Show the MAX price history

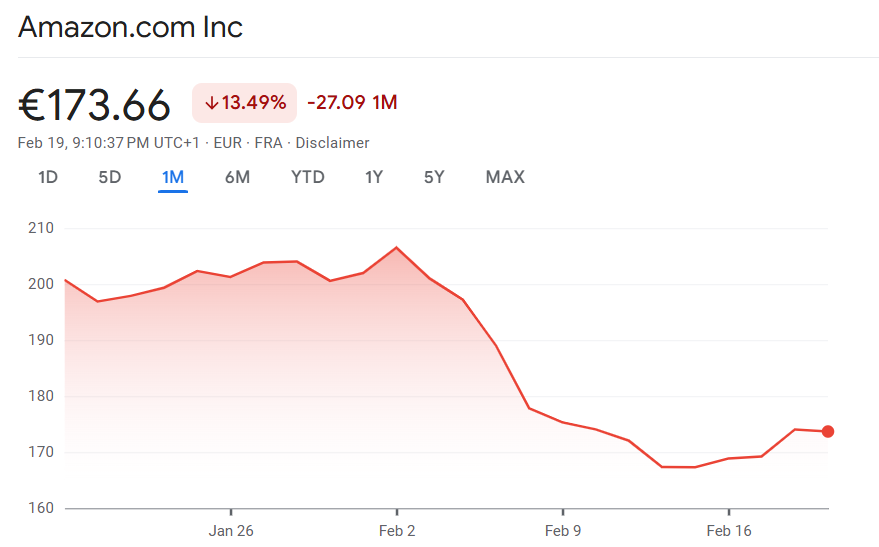[505, 177]
